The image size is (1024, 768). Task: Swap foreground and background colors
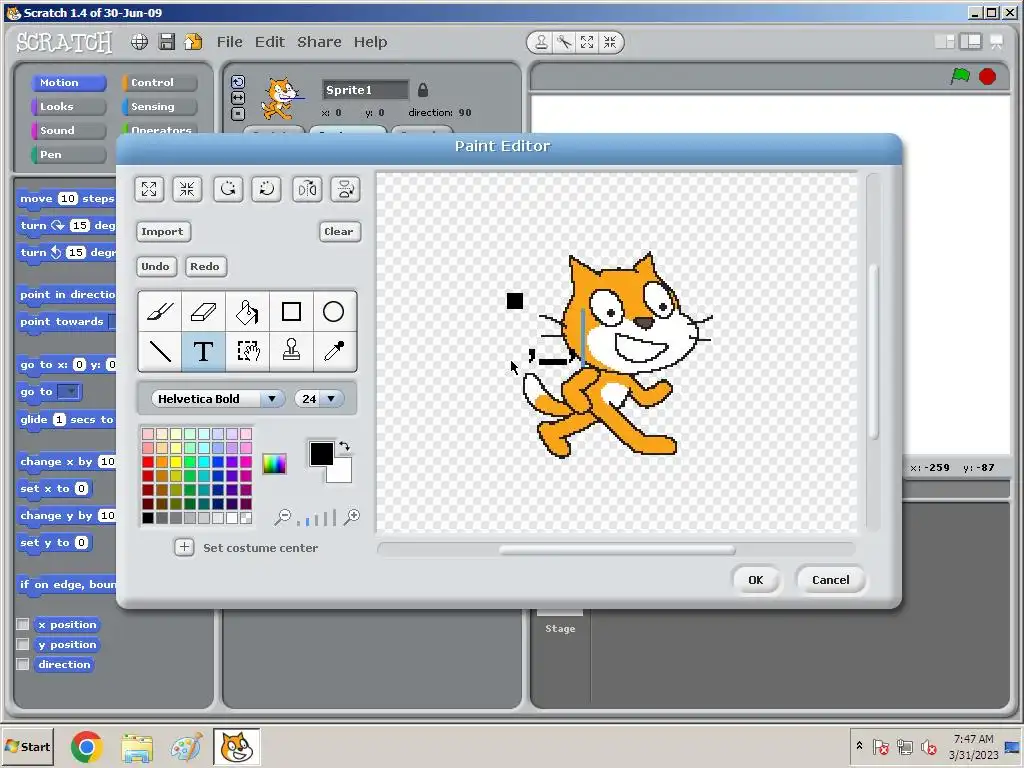click(344, 446)
